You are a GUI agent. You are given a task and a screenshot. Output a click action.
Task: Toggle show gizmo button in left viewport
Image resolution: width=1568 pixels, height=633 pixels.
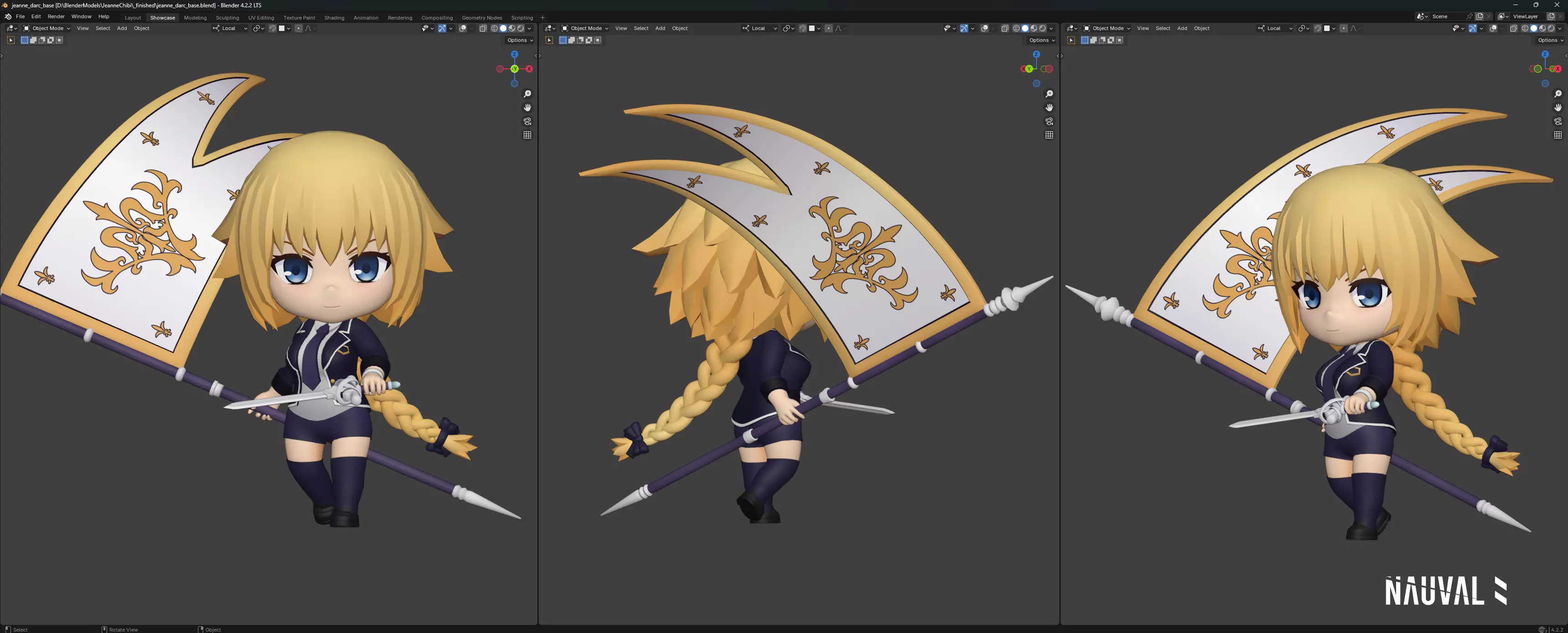point(442,28)
